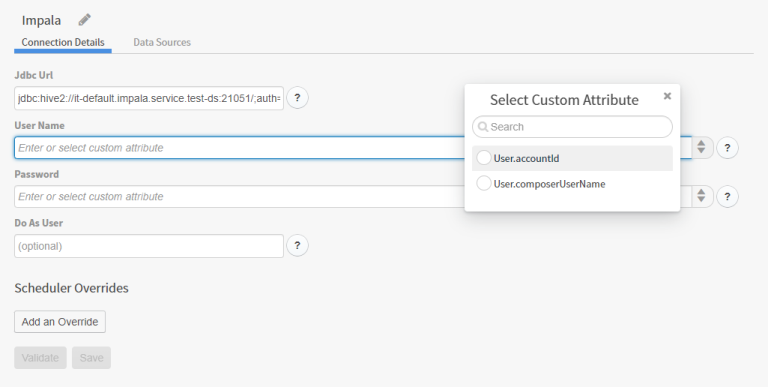Image resolution: width=768 pixels, height=387 pixels.
Task: Click the User.composerUserName label text
Action: click(x=549, y=184)
